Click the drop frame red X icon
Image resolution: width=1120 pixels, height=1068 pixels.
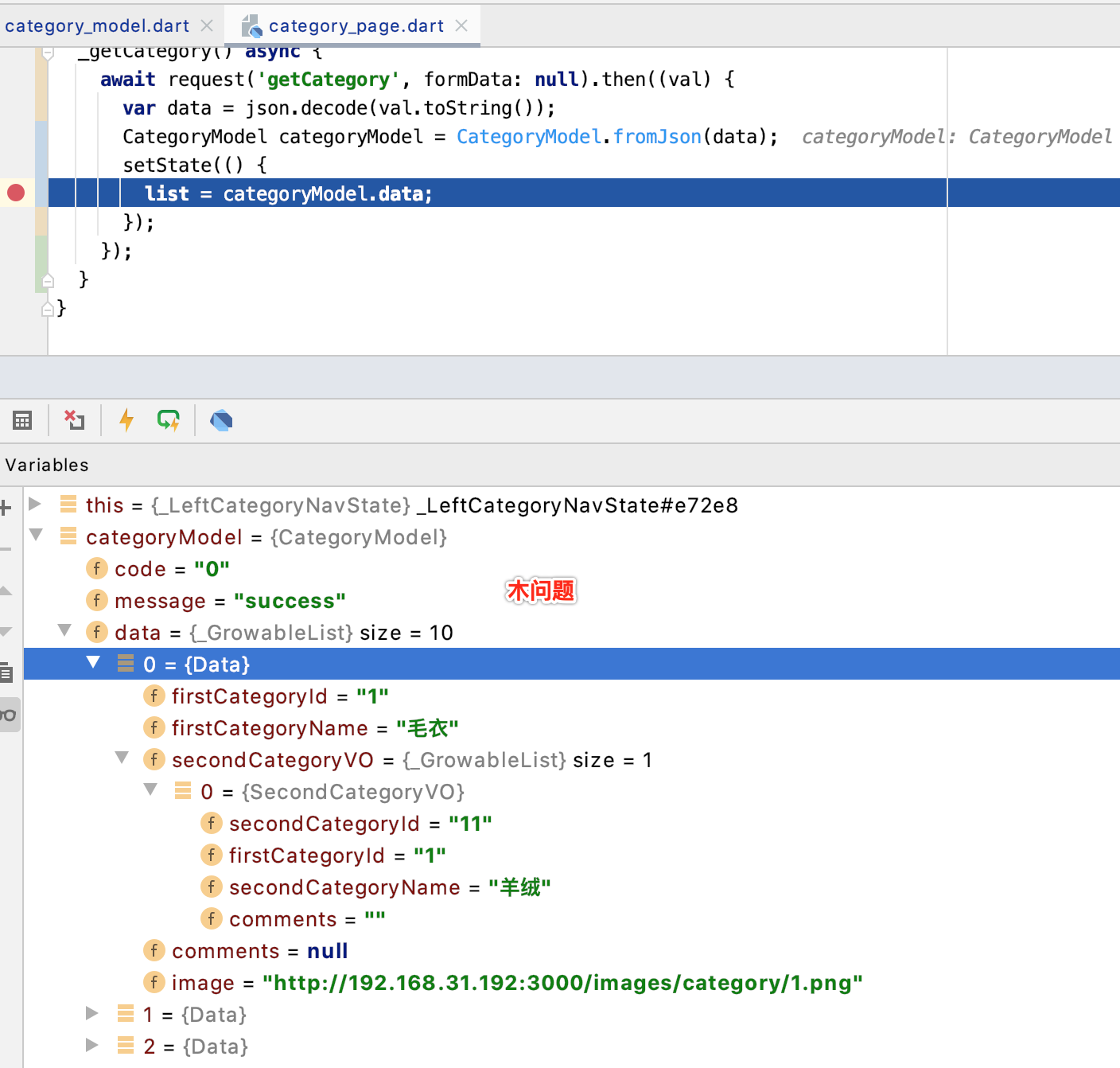pos(75,420)
